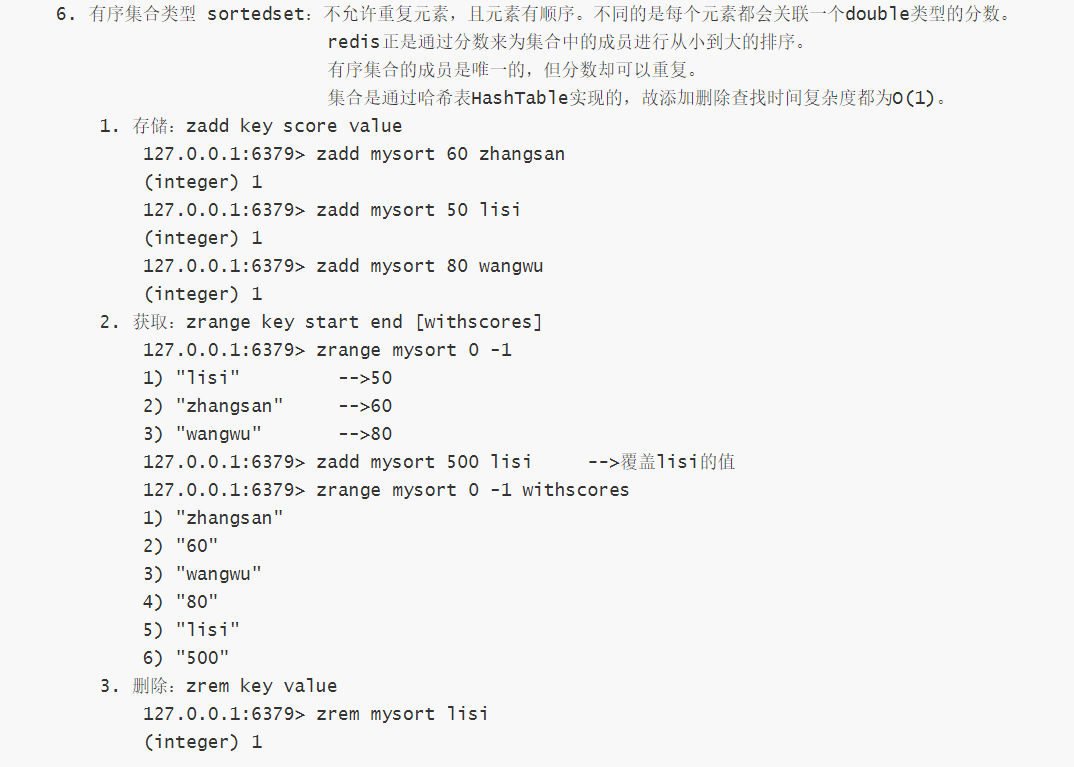Click the 'zrange key start end [withscores]' line
Screen dimensions: 1074x767
click(363, 322)
